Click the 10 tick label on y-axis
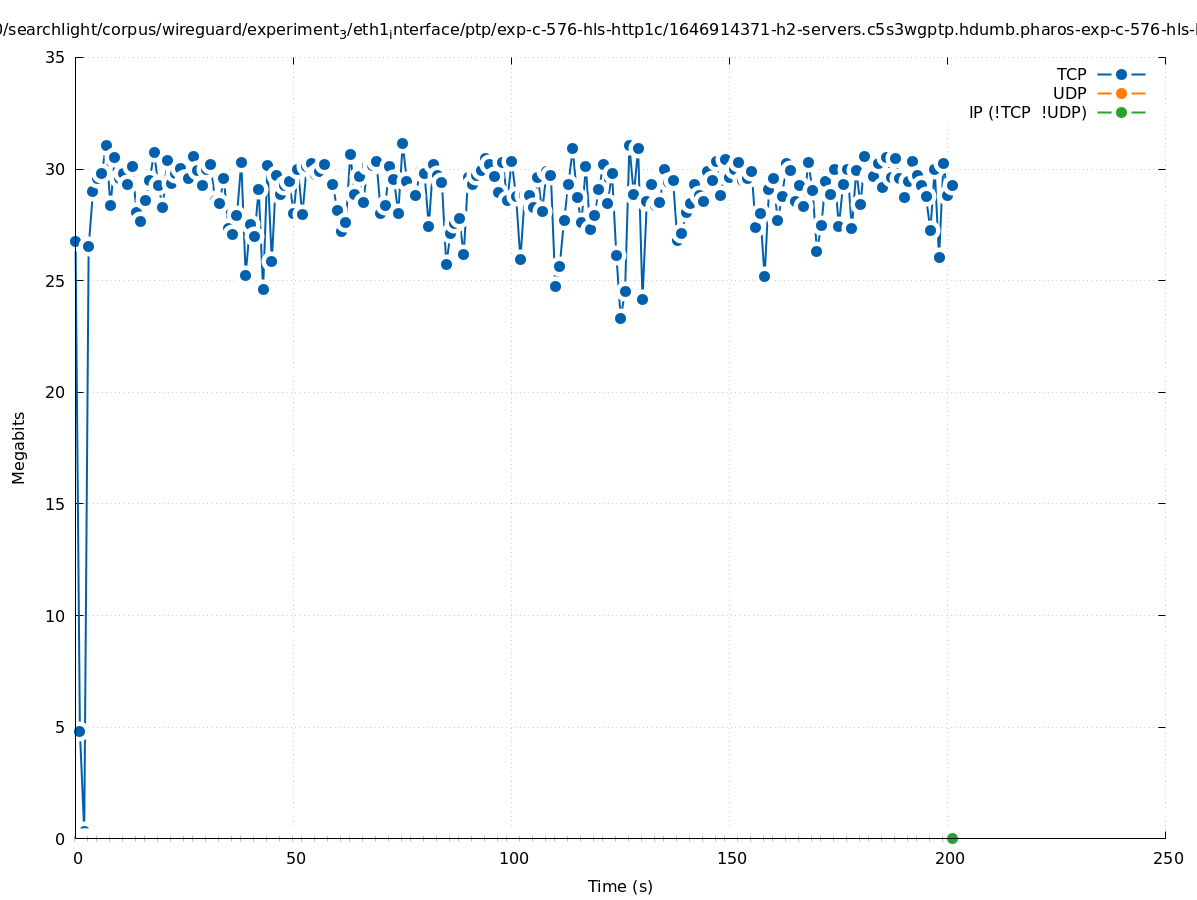Image resolution: width=1197 pixels, height=900 pixels. [56, 615]
